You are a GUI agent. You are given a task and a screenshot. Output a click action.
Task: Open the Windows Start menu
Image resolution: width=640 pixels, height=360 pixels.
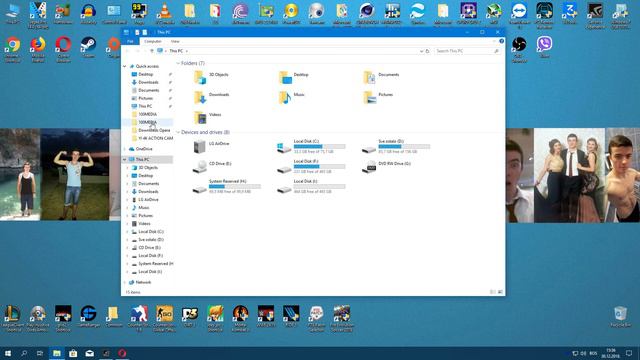7,353
